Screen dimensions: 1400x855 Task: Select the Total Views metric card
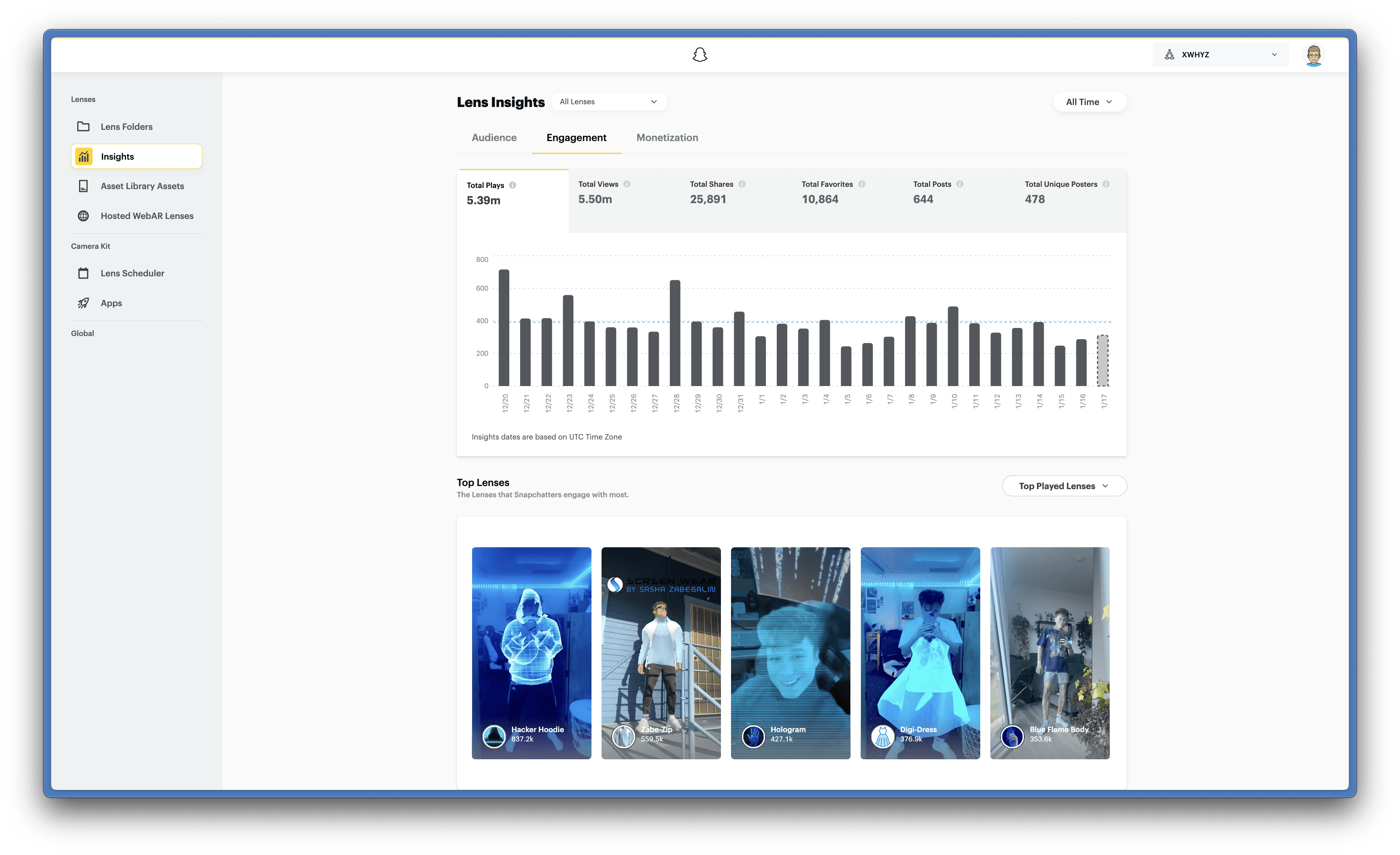[623, 199]
